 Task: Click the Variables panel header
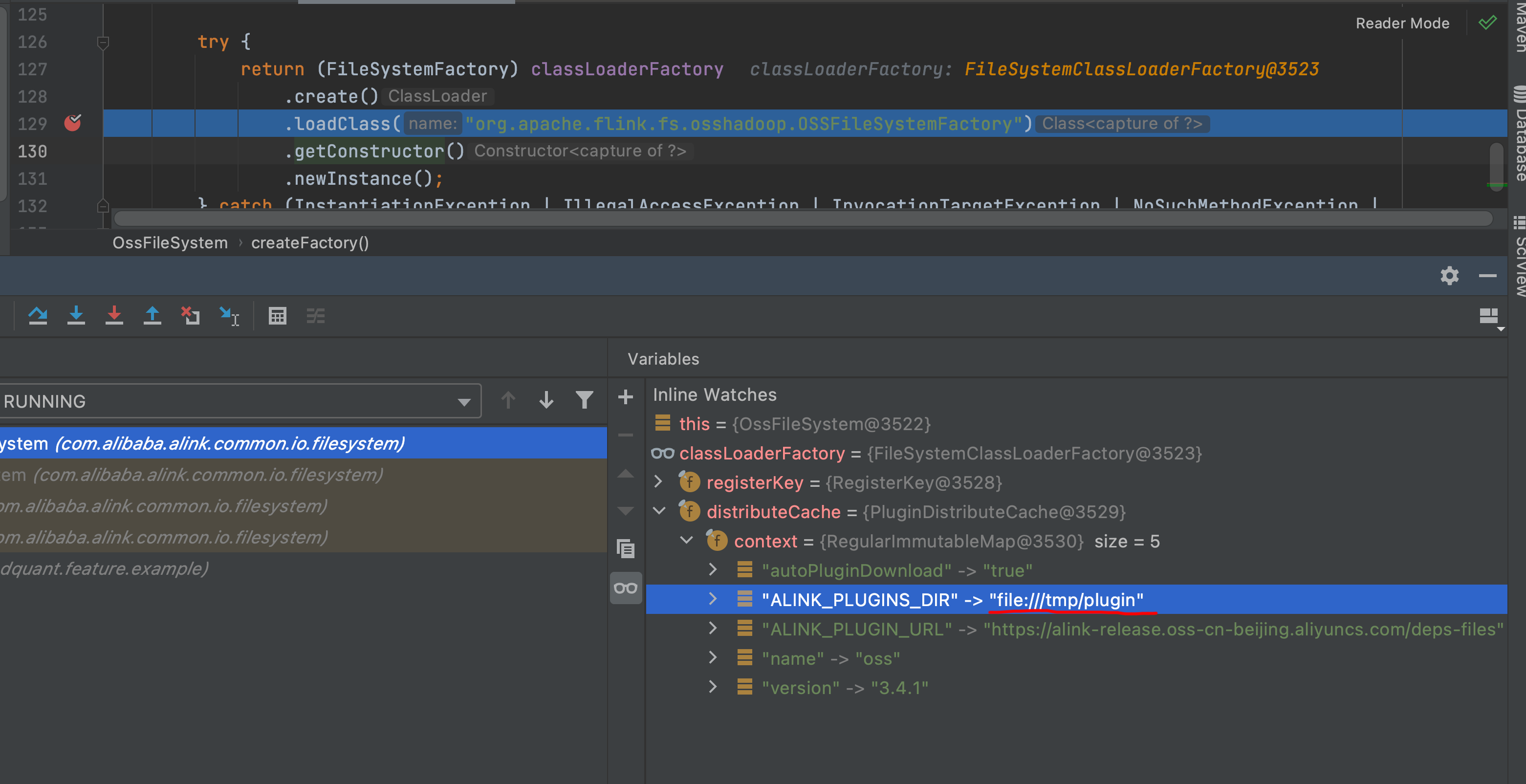[x=663, y=358]
